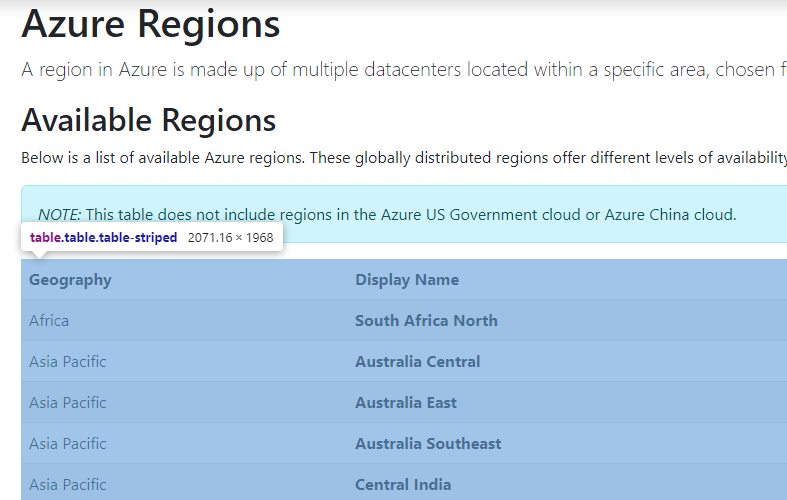Click the paragraph starting 'Below is a list'
Screen dimensions: 787x500
pyautogui.click(x=404, y=158)
